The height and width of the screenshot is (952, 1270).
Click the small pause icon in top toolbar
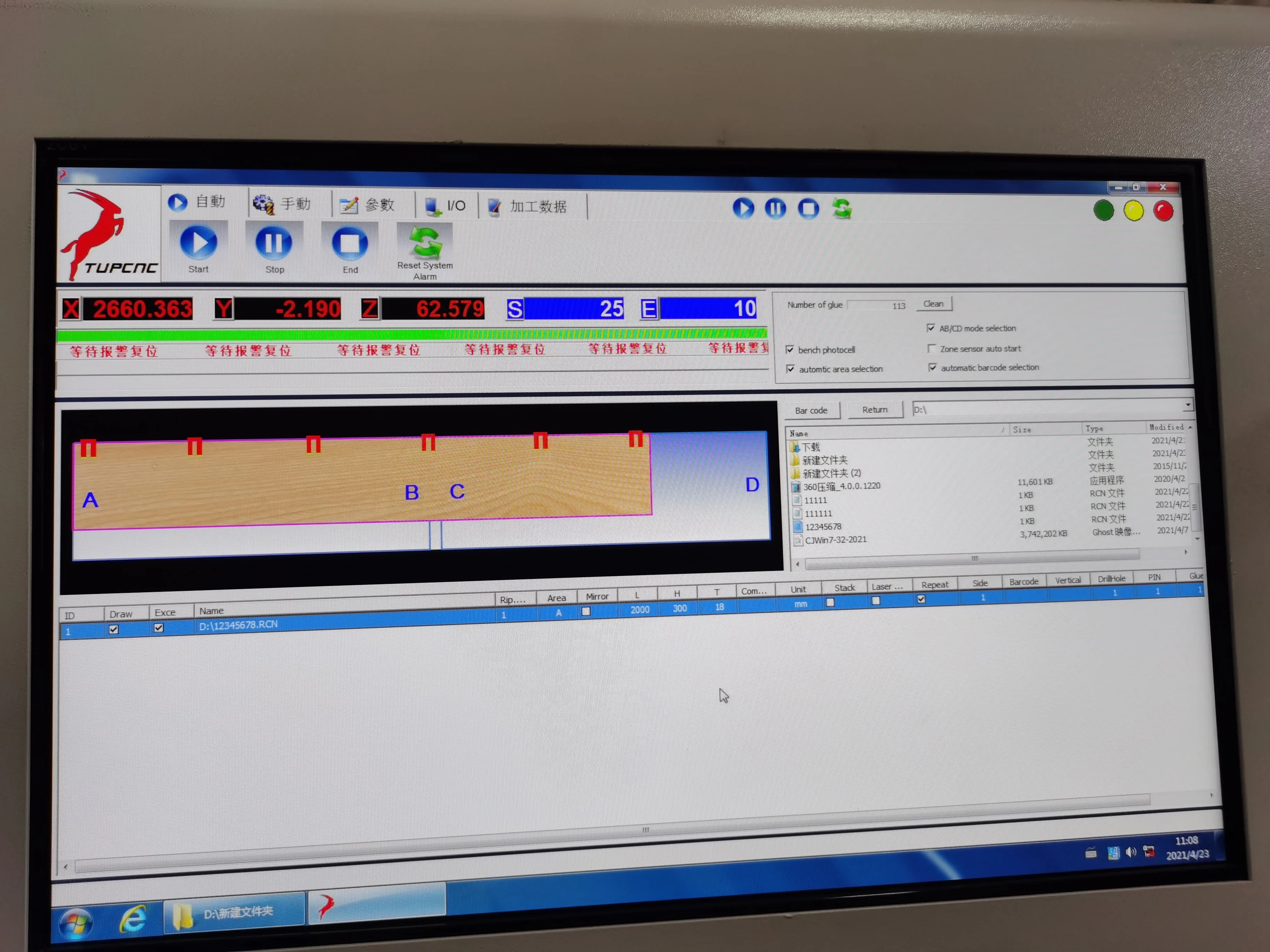(x=775, y=208)
